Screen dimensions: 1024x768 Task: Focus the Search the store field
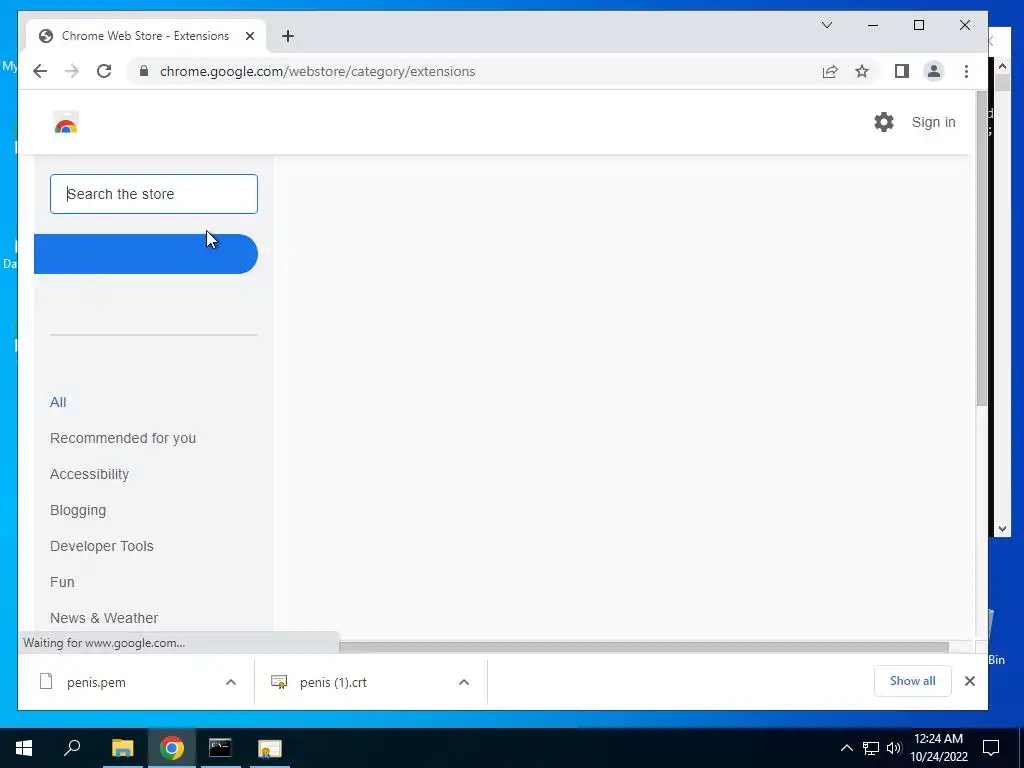(x=154, y=194)
